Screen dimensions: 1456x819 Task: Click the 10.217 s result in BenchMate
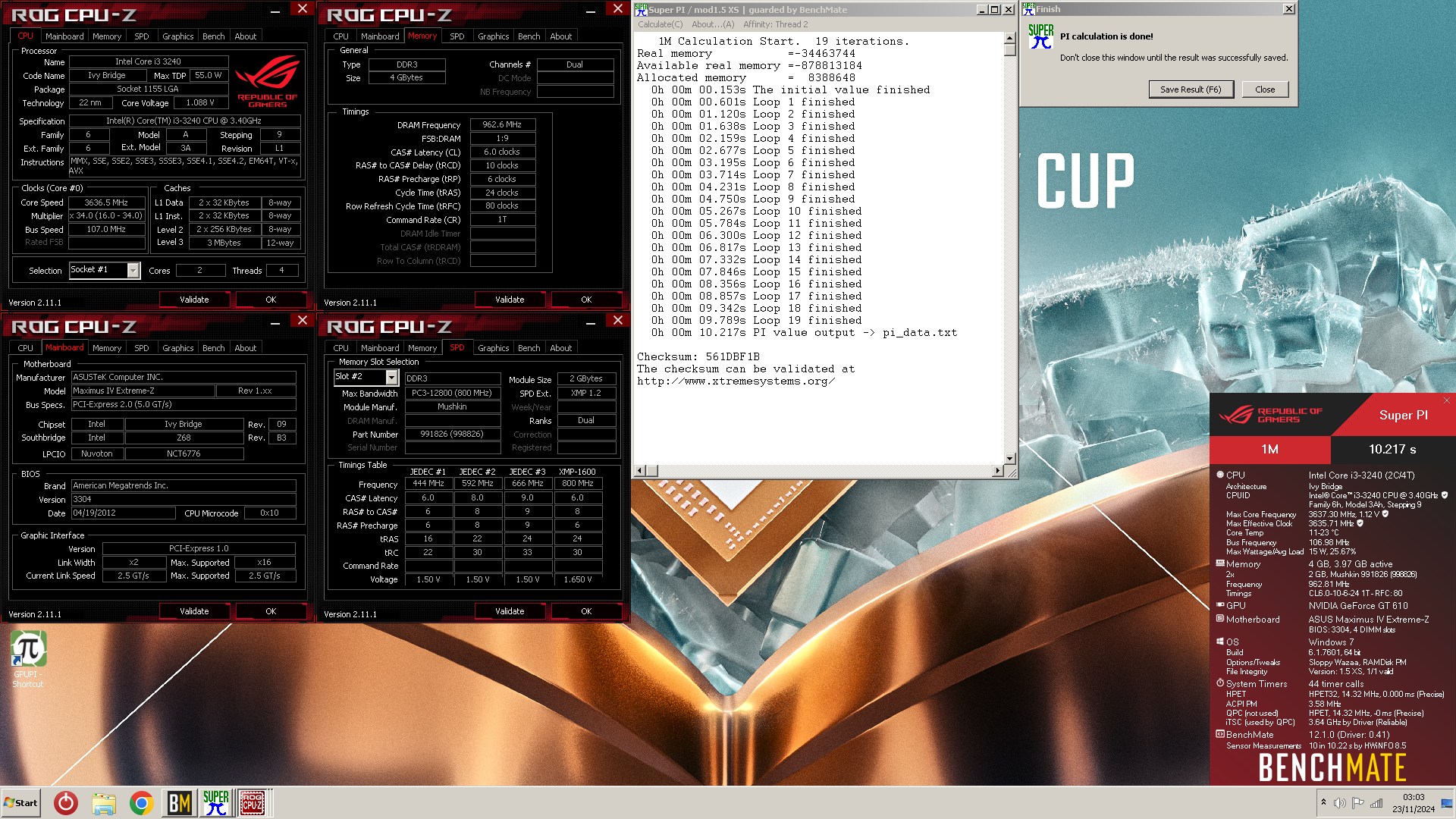coord(1392,449)
